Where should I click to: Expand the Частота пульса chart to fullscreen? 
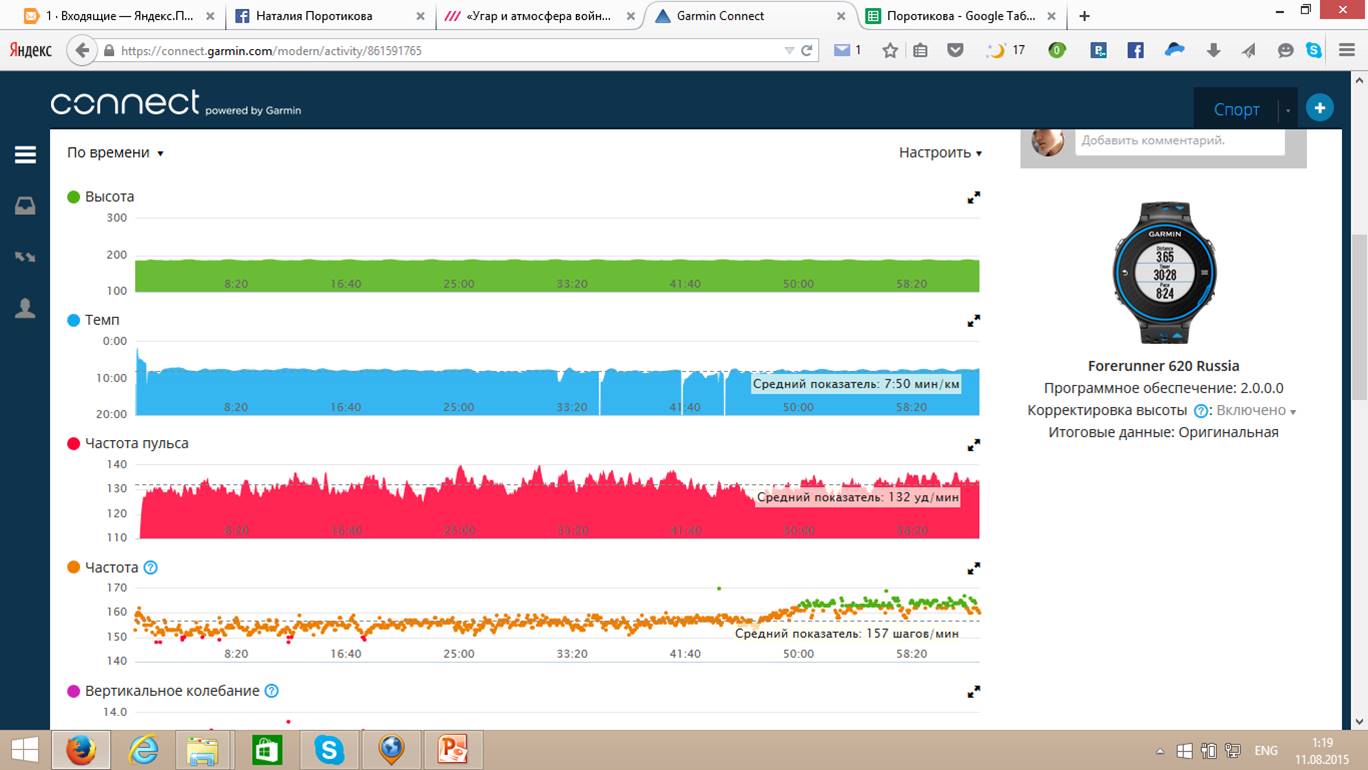pyautogui.click(x=973, y=445)
